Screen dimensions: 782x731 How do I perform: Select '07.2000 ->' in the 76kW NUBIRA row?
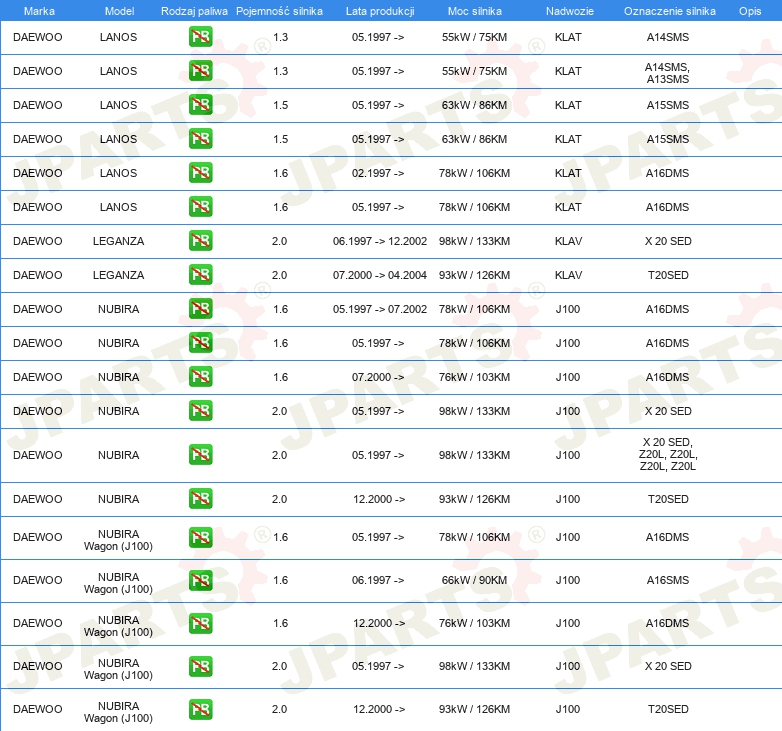378,377
